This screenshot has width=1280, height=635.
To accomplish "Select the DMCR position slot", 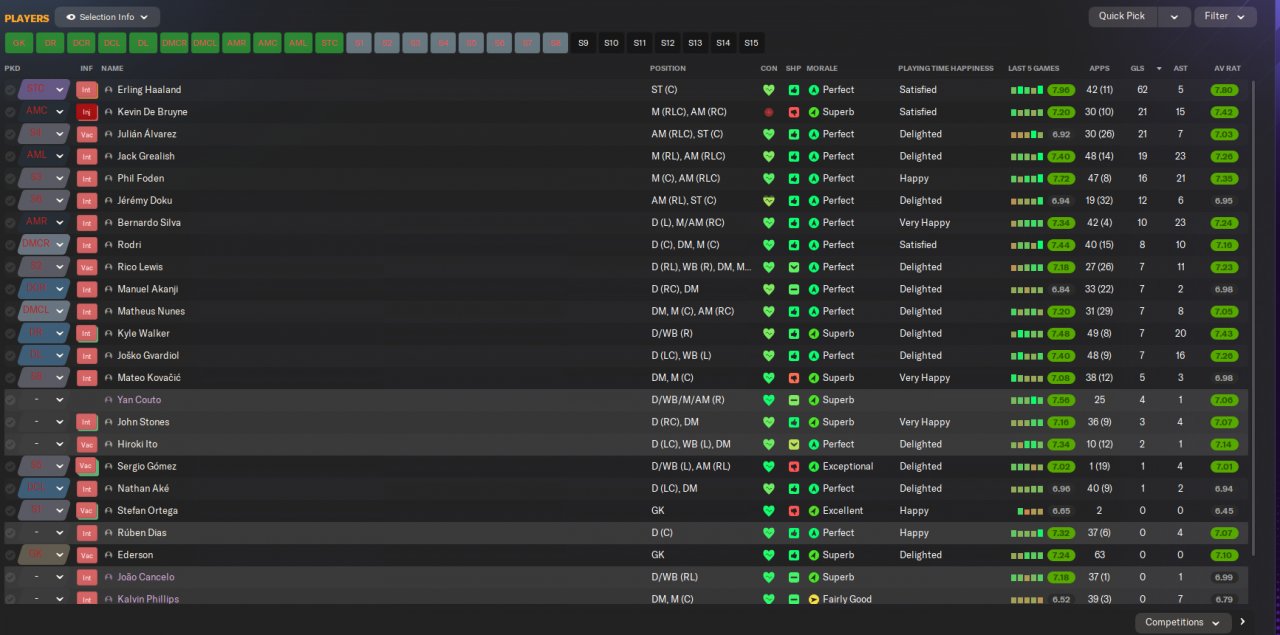I will click(x=174, y=43).
